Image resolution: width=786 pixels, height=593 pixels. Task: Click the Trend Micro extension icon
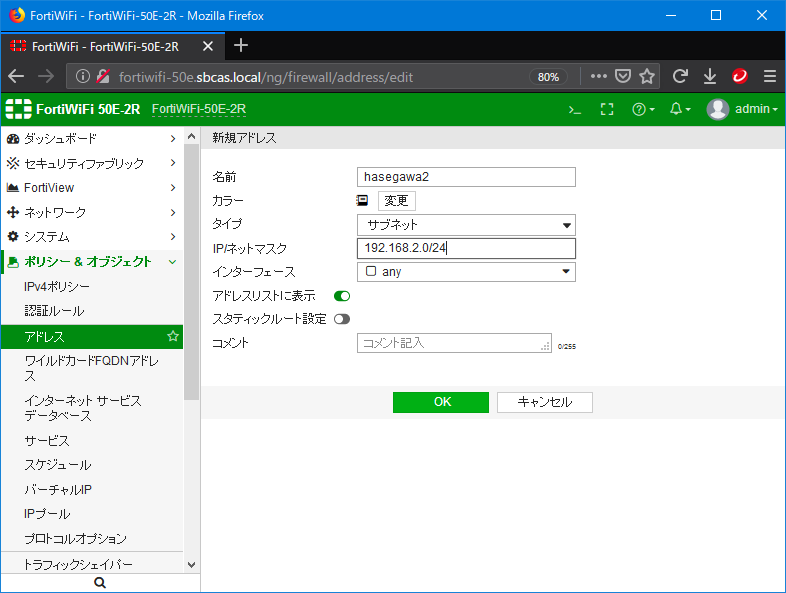coord(739,76)
